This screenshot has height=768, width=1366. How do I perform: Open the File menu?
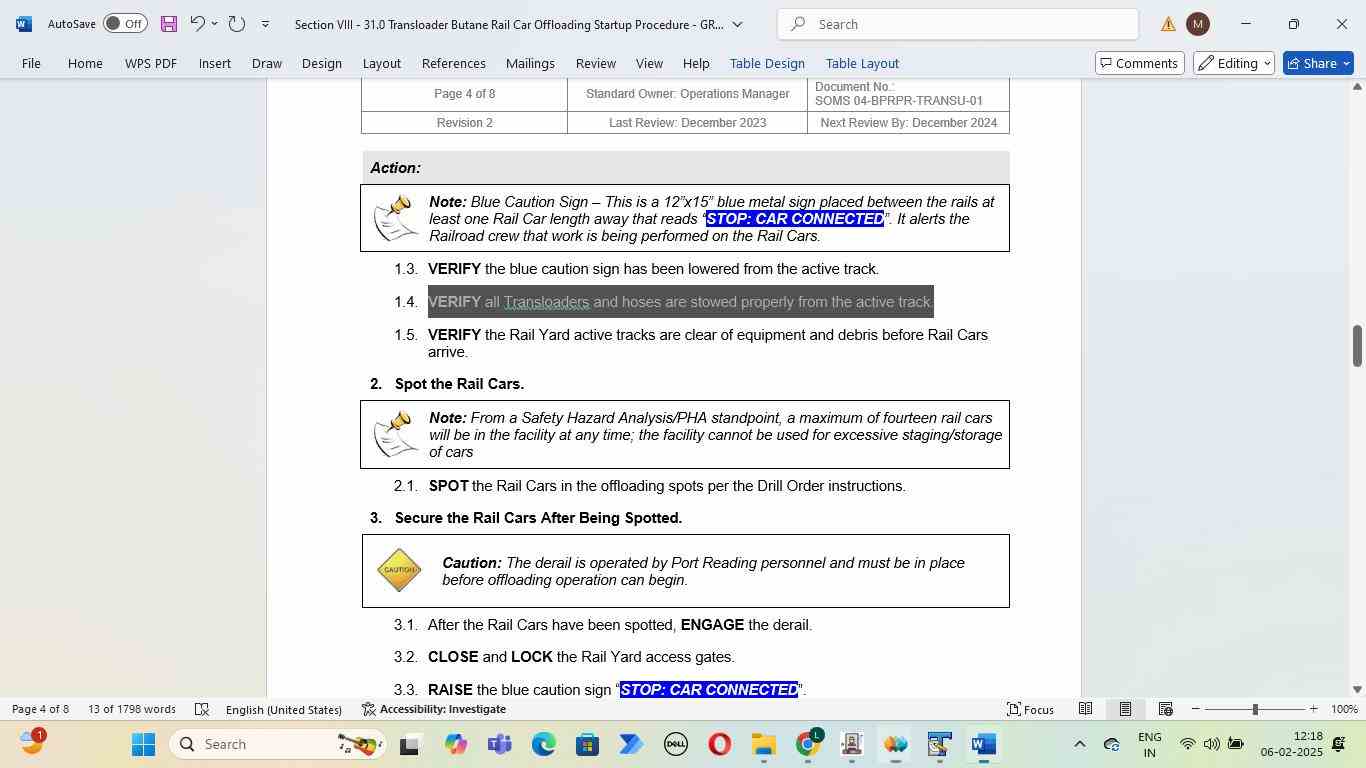click(31, 63)
